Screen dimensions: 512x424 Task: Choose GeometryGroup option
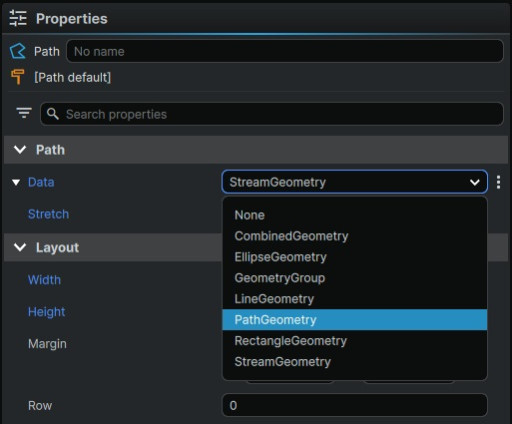(355, 278)
